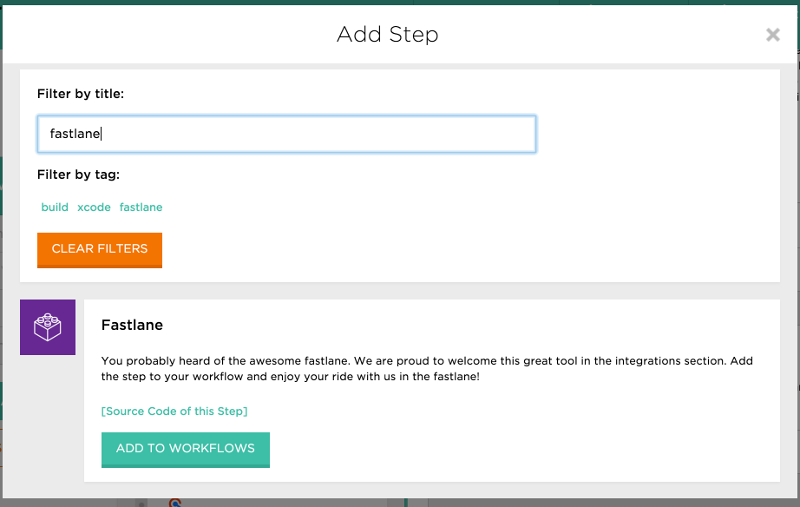
Task: Click the Clear Filters button
Action: [x=99, y=250]
